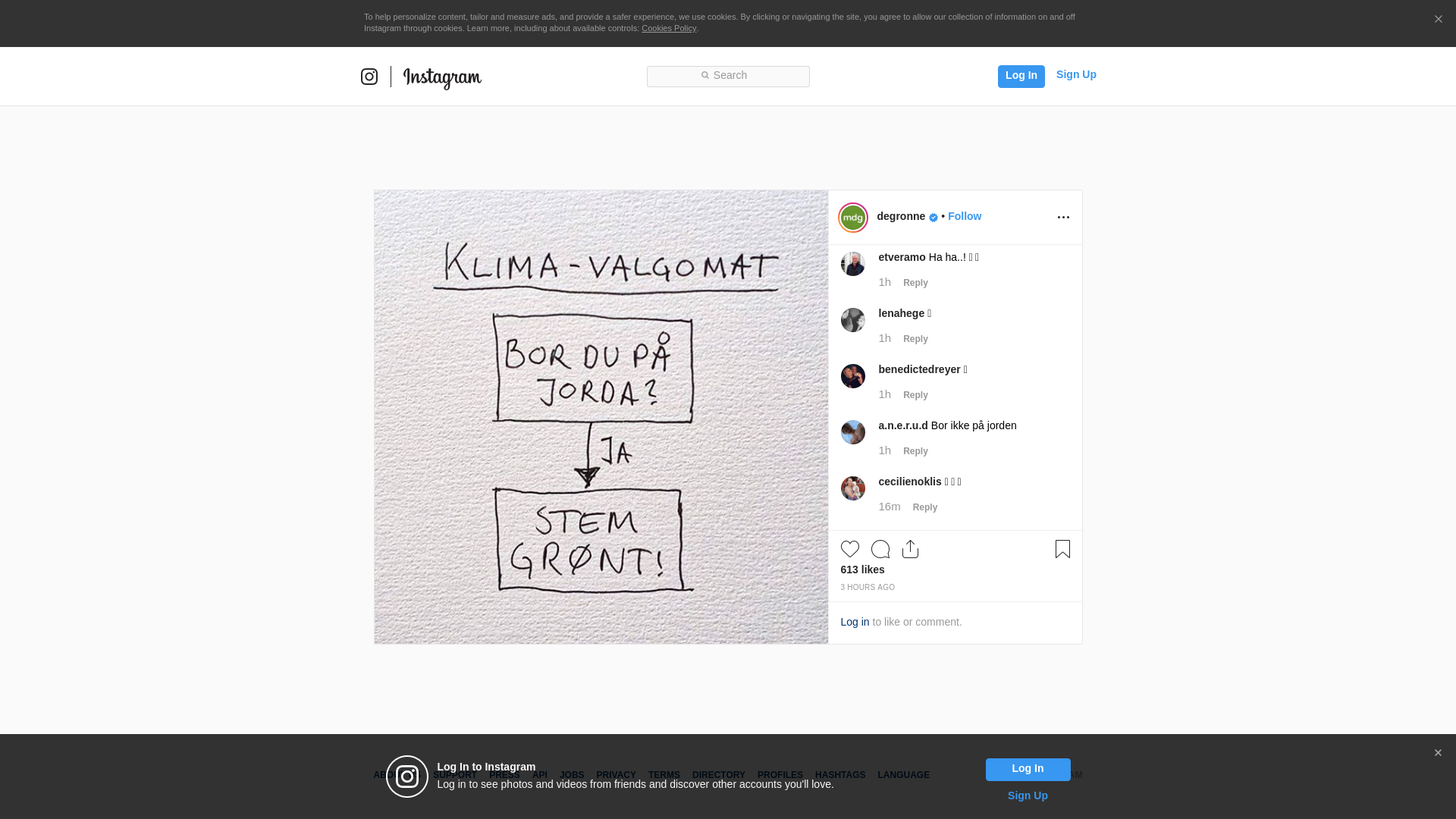This screenshot has height=819, width=1456.
Task: Open the HASHTAGS footer link
Action: (839, 775)
